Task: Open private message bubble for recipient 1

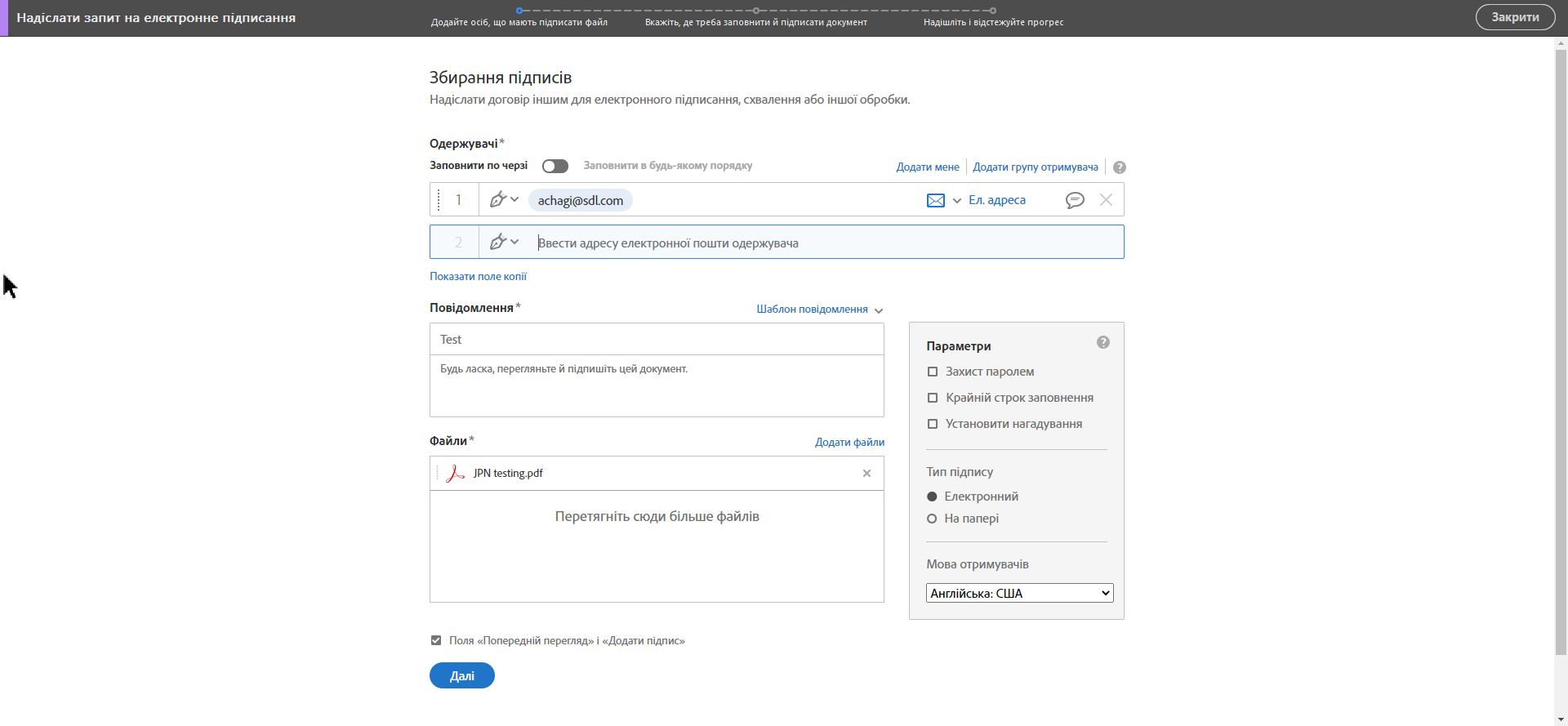Action: 1075,200
